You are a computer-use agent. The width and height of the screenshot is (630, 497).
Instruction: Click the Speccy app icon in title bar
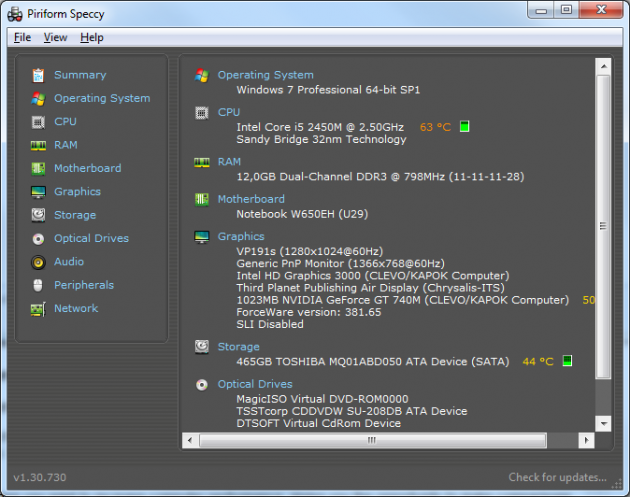pos(15,14)
